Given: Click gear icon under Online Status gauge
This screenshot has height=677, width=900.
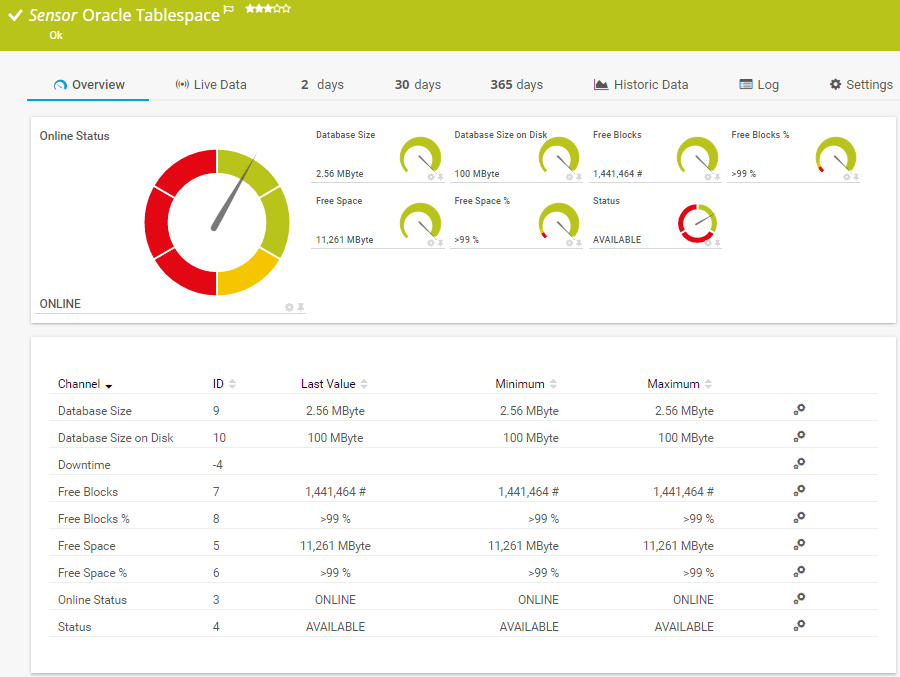Looking at the screenshot, I should click(289, 307).
